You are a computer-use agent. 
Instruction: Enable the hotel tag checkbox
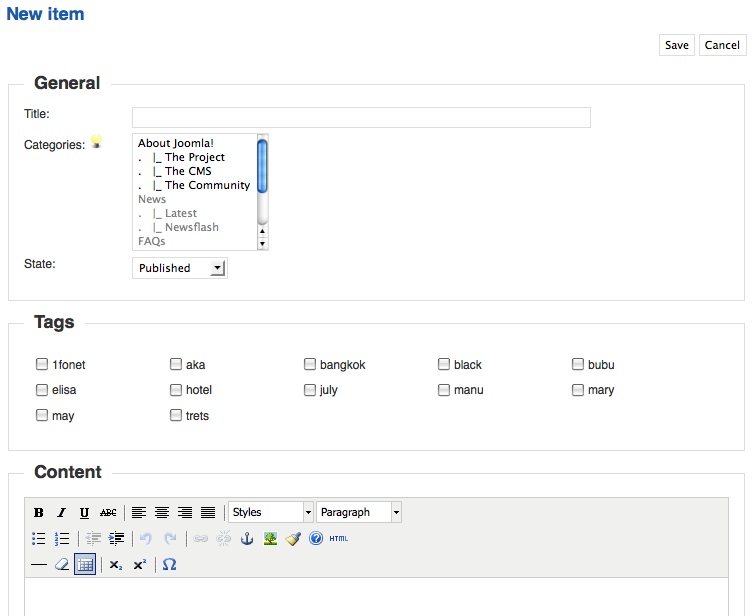tap(176, 390)
